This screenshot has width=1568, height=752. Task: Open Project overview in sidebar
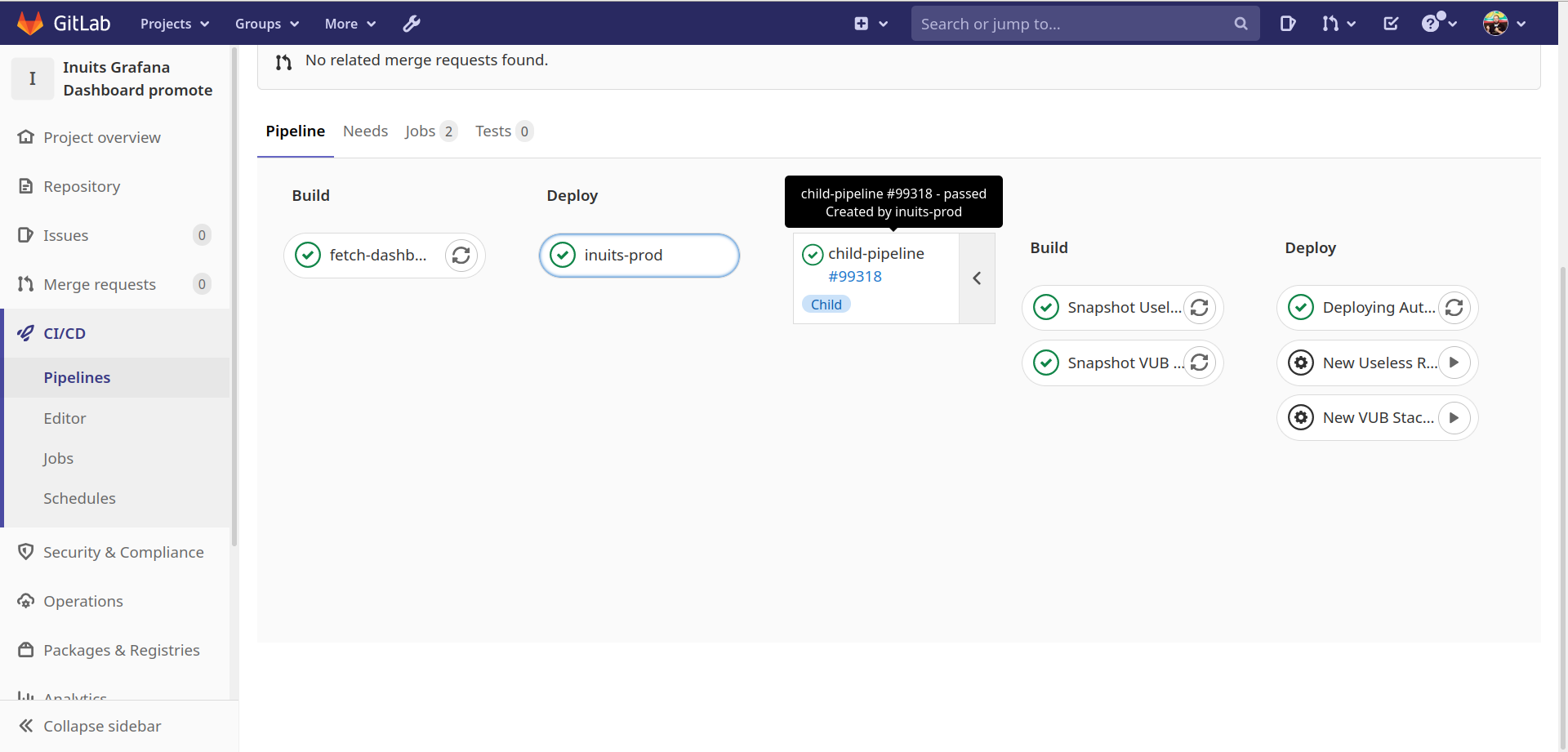(x=102, y=137)
